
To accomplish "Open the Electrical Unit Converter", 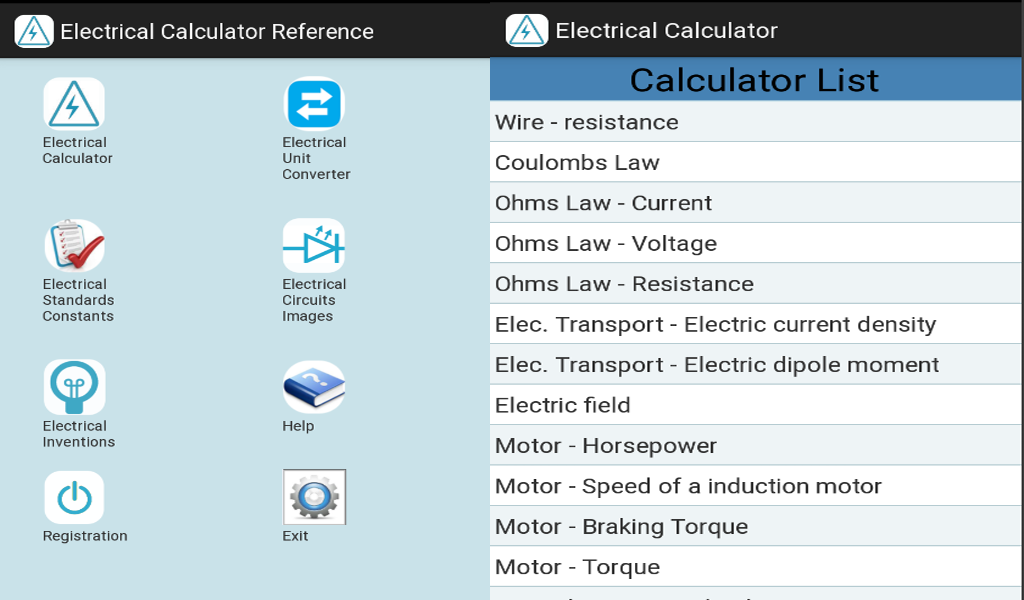I will coord(313,105).
